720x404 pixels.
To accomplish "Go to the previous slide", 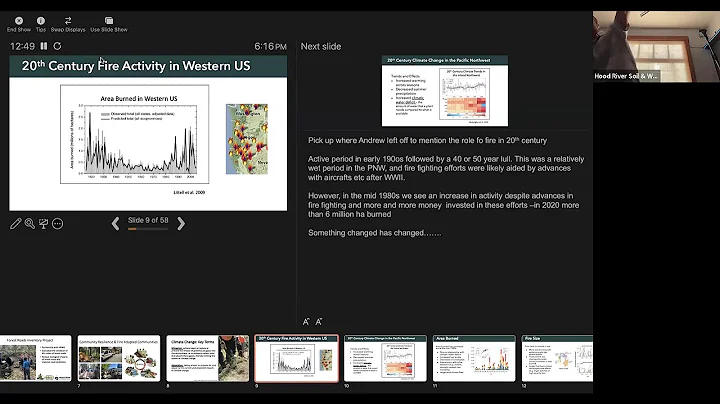I will coord(116,224).
